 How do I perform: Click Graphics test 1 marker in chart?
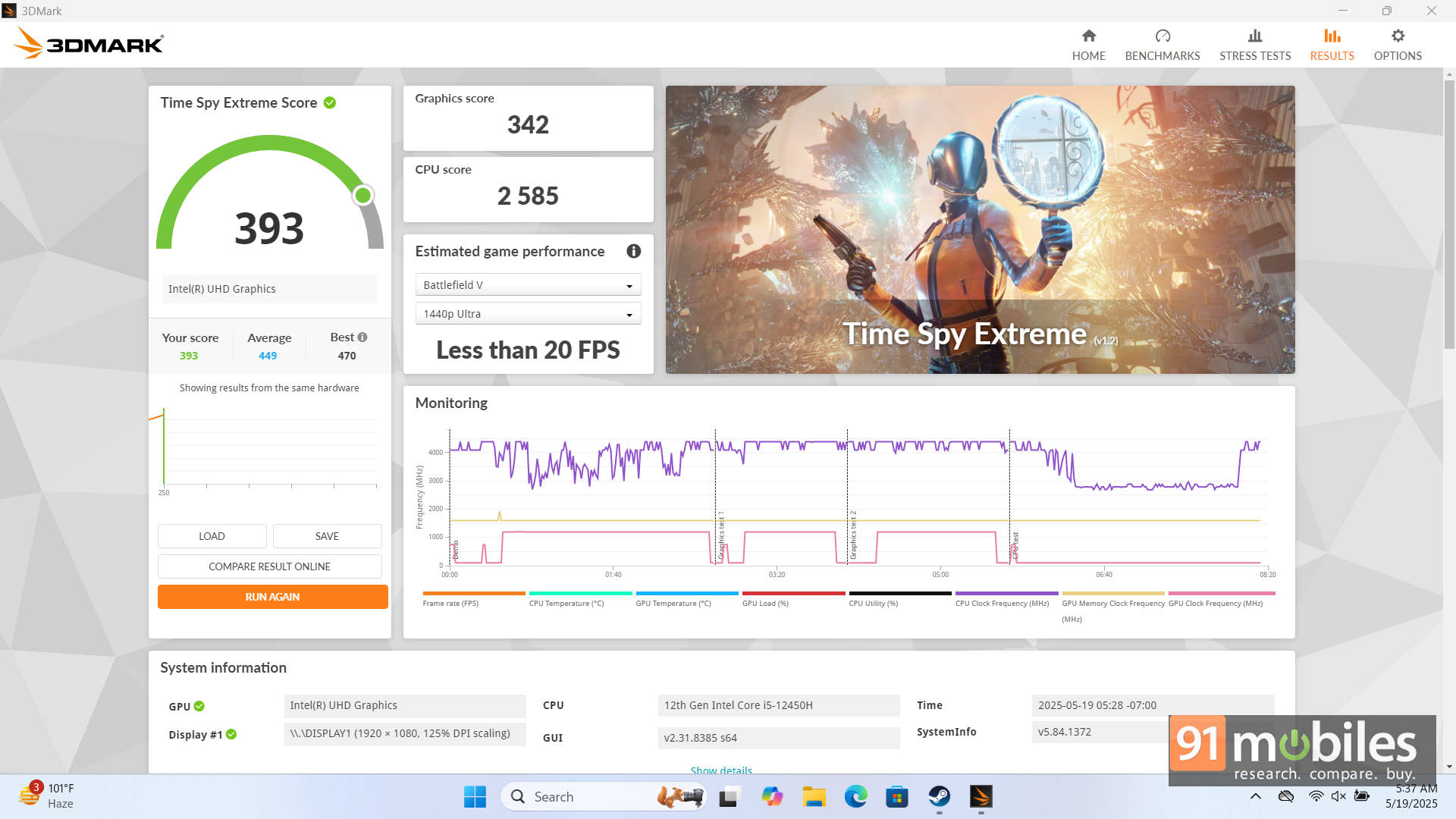721,535
